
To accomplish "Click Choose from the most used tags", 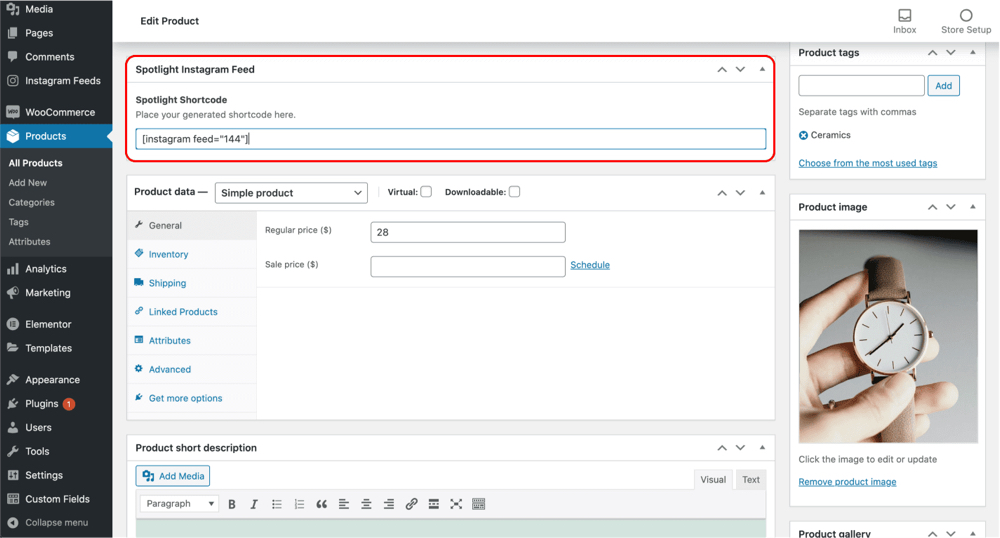I will pos(868,163).
